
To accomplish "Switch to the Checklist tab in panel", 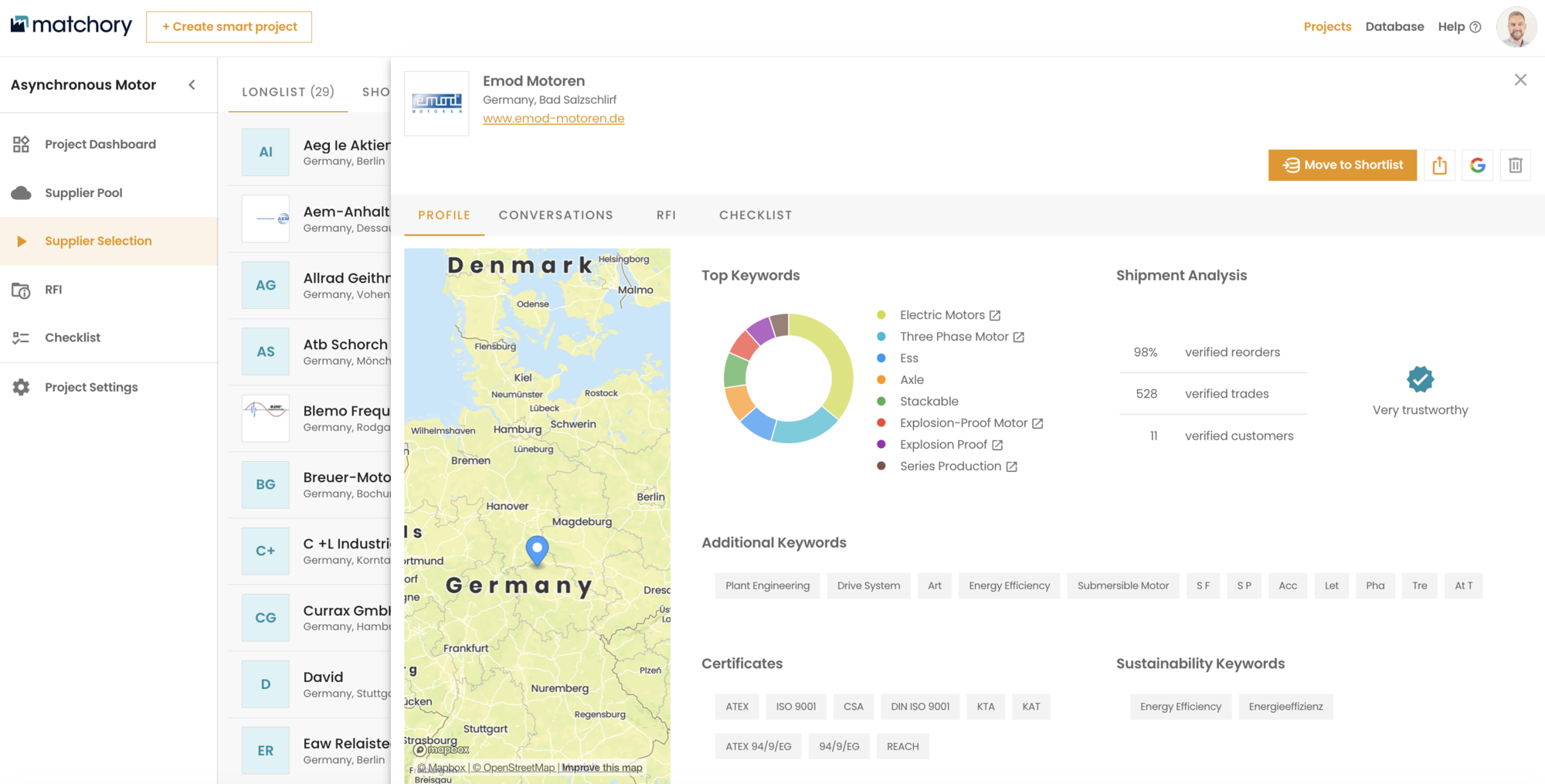I will (756, 216).
